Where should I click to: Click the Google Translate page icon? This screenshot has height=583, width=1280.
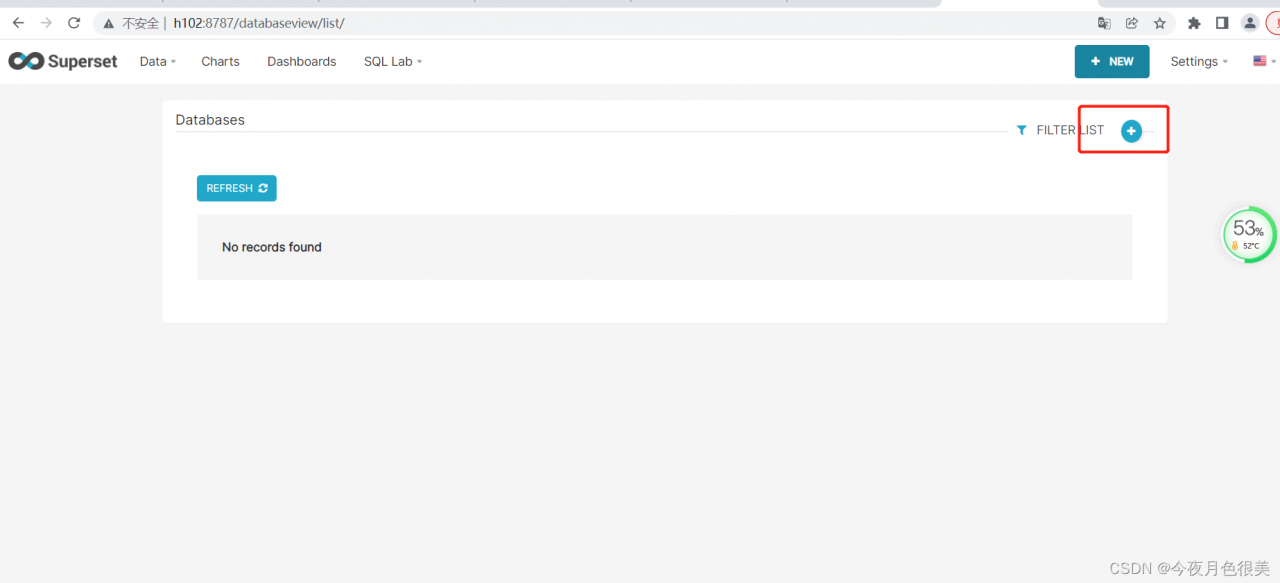[1104, 23]
